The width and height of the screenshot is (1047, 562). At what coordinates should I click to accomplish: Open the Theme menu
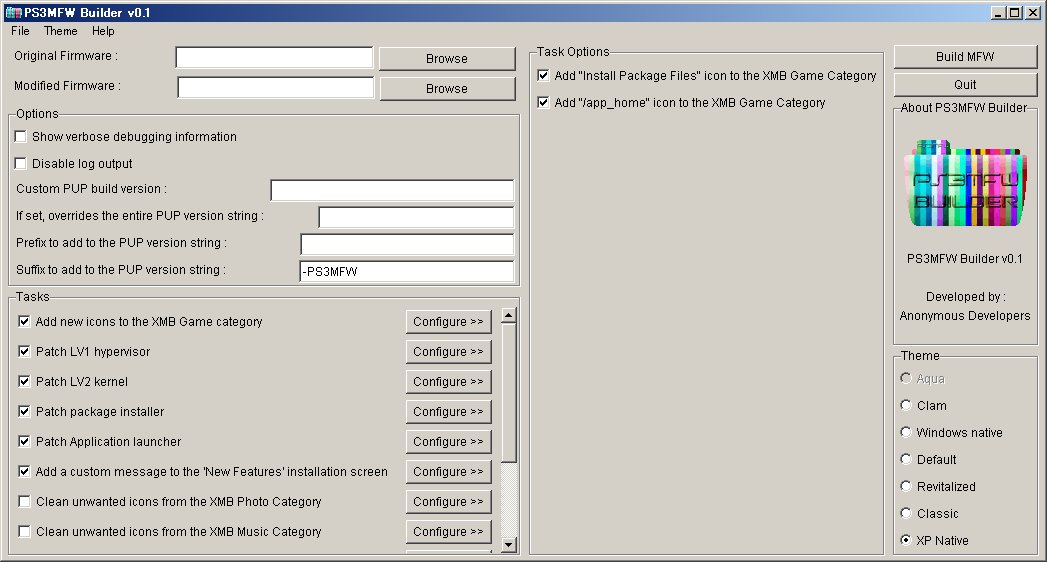click(x=61, y=31)
